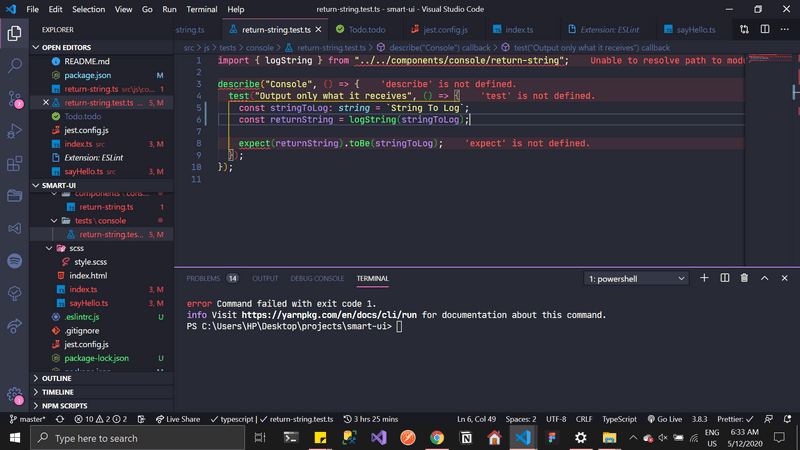Open the Live Share view in activity bar

[14, 326]
